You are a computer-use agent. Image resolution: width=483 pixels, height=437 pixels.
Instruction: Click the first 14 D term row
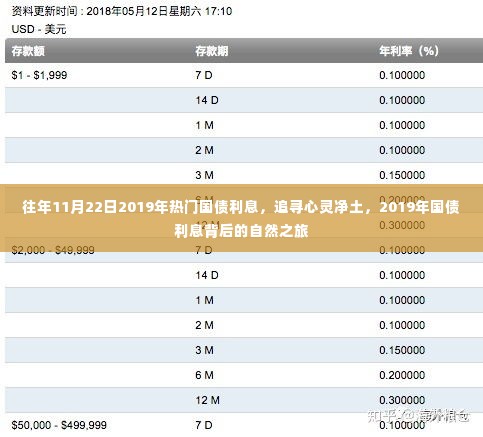point(244,100)
